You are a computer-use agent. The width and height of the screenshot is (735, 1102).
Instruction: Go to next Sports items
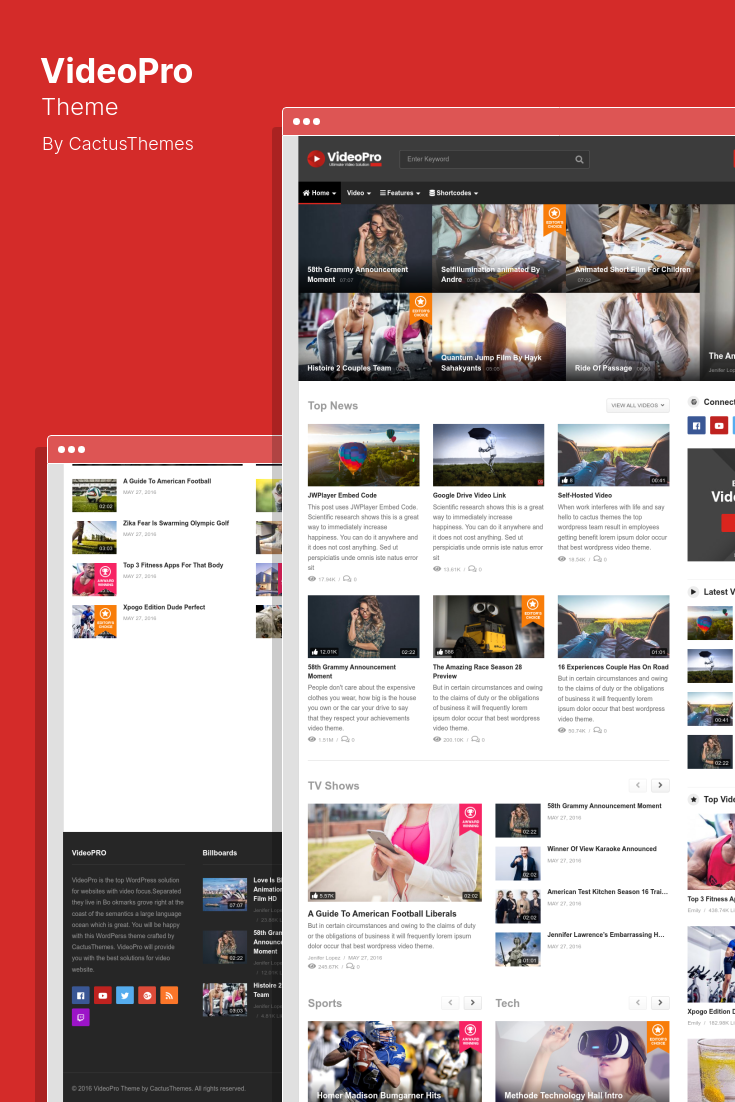tap(473, 1003)
